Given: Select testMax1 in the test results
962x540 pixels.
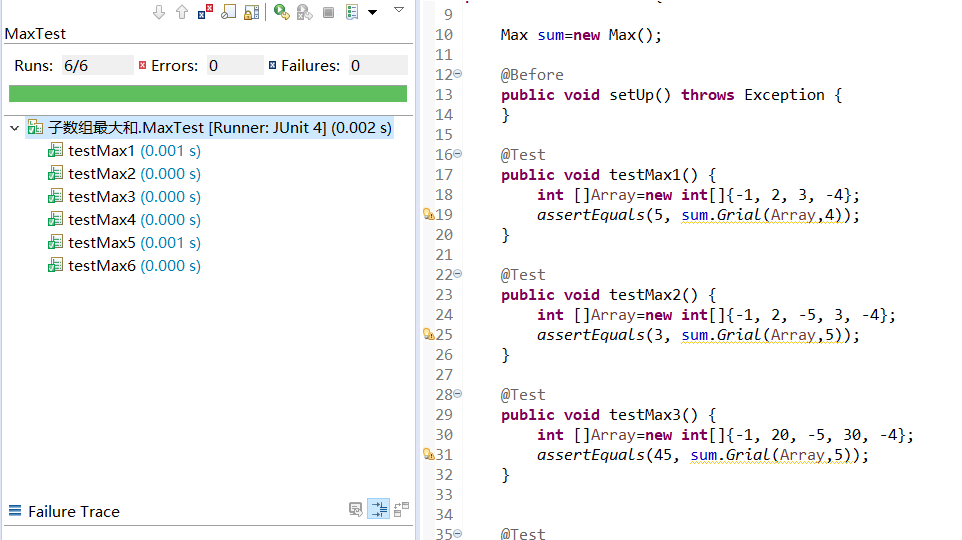Looking at the screenshot, I should pos(134,151).
